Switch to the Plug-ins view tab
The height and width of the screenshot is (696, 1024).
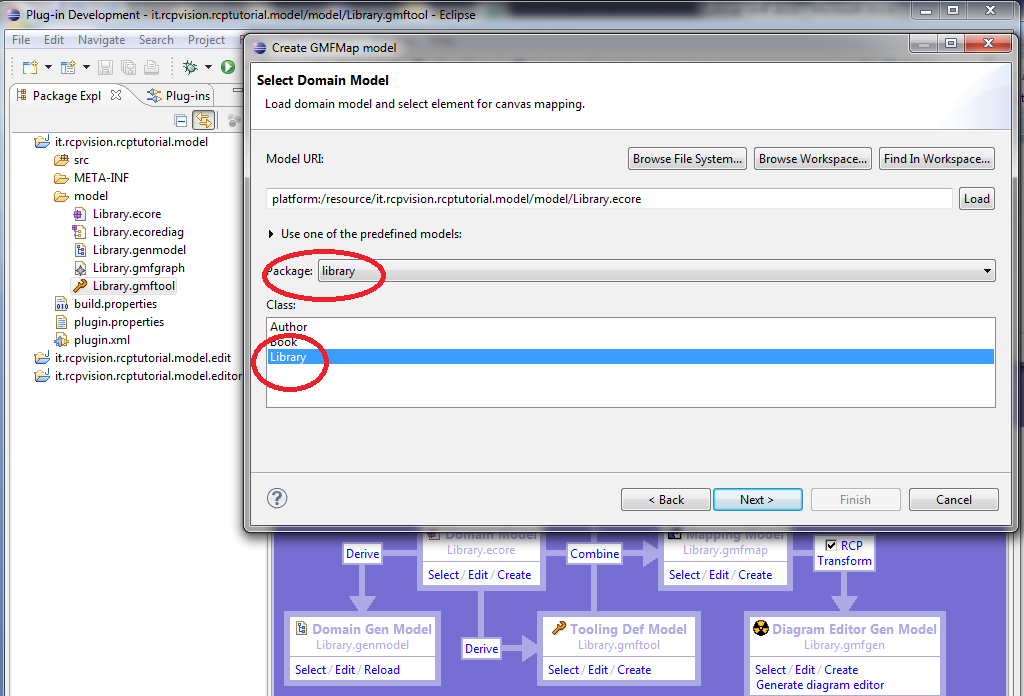tap(179, 96)
